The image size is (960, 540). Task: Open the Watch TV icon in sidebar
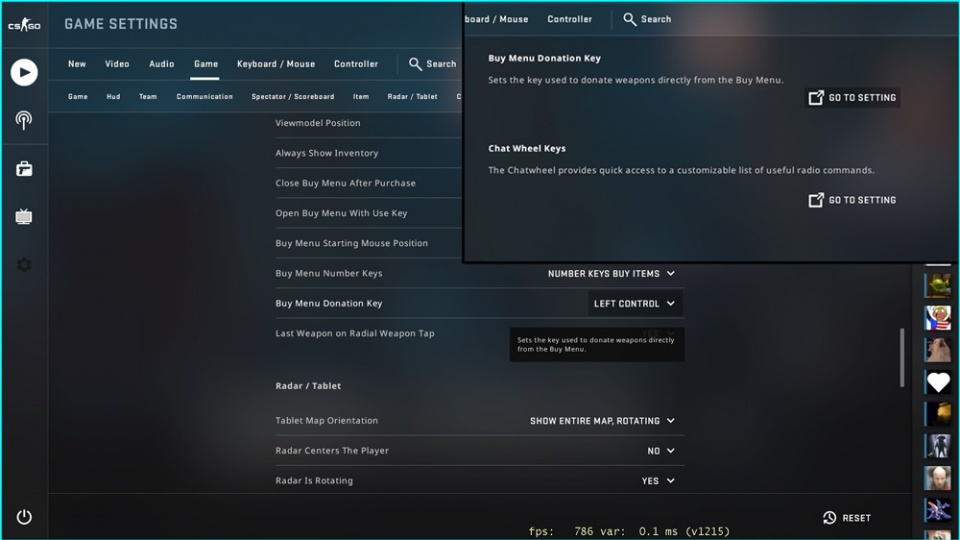coord(24,216)
